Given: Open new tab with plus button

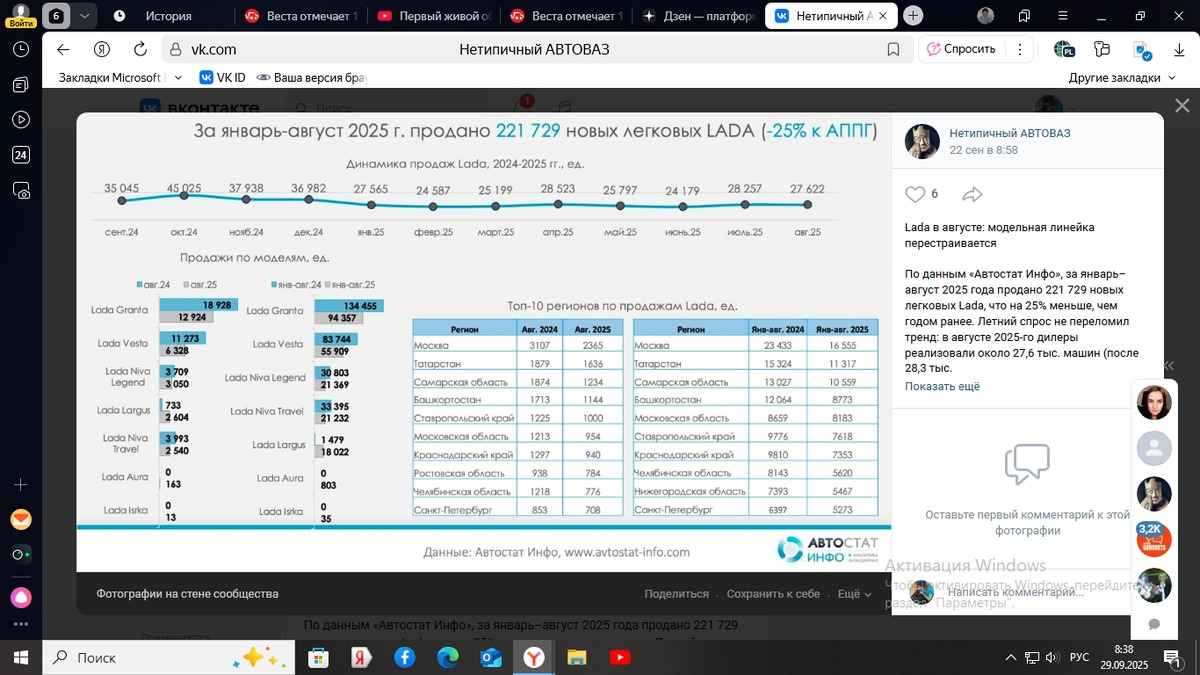Looking at the screenshot, I should (x=912, y=15).
